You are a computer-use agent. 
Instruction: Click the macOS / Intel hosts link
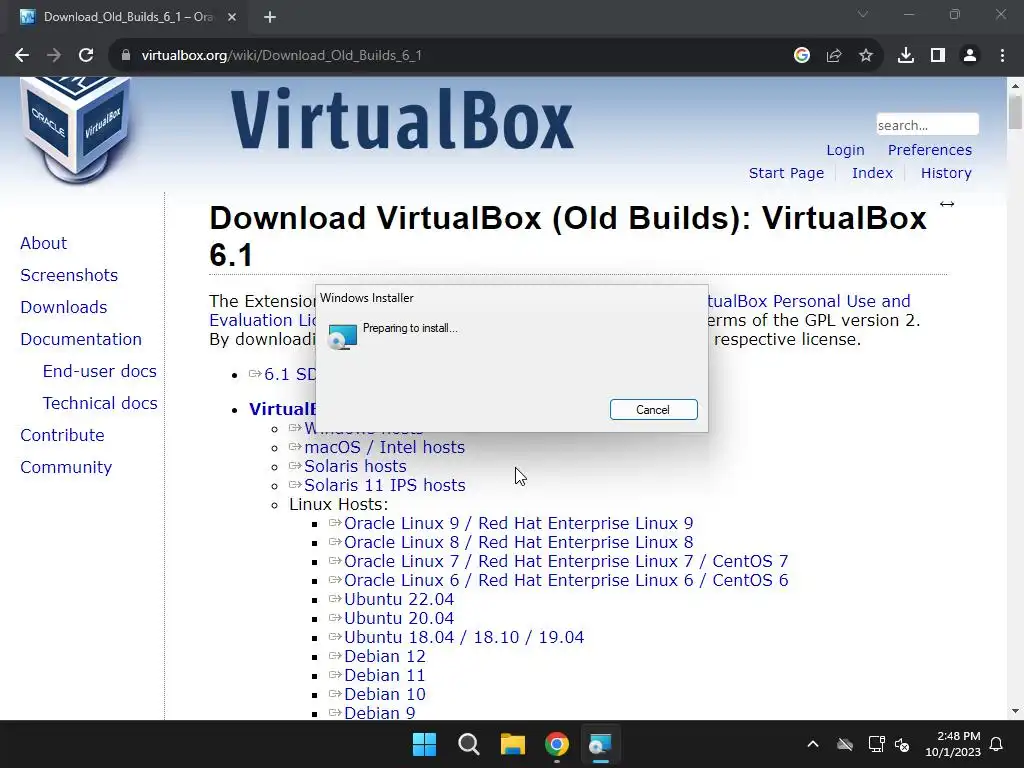(x=384, y=447)
